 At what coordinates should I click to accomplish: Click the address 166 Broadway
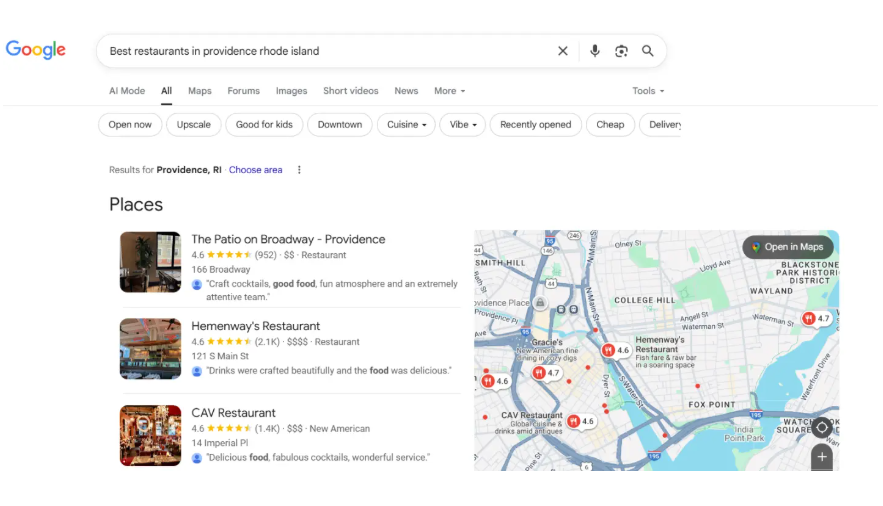220,270
